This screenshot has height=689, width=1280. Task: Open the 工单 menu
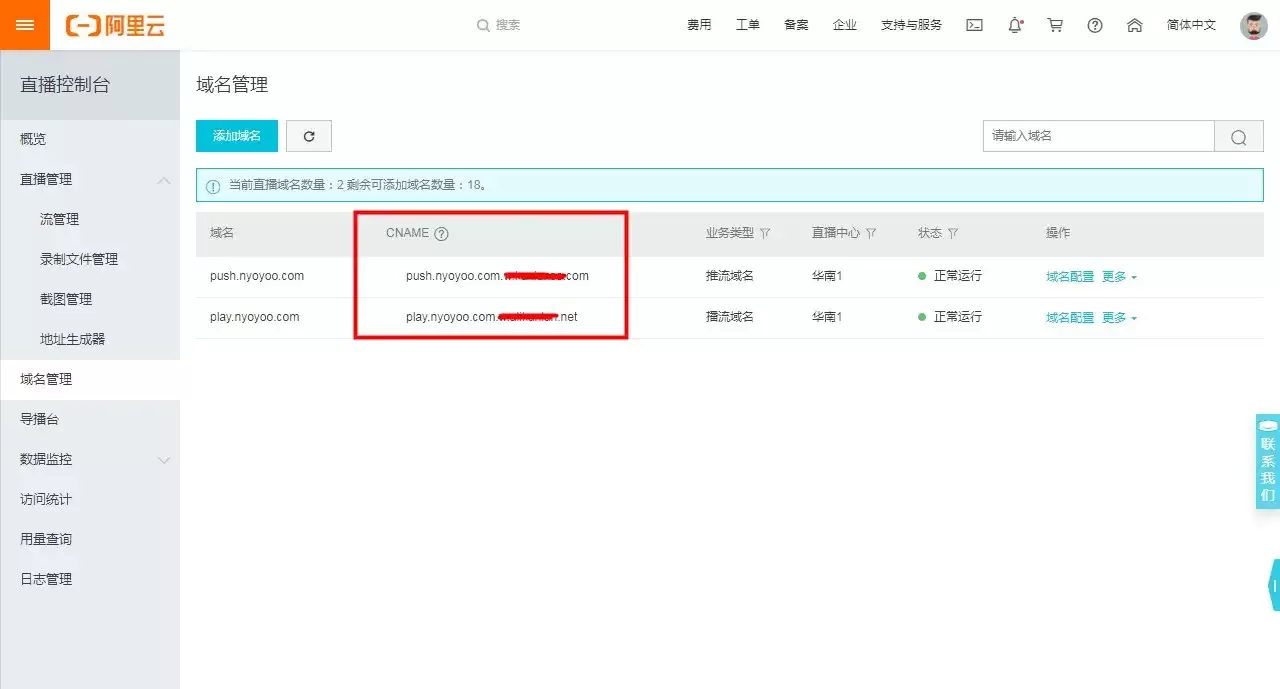[748, 25]
